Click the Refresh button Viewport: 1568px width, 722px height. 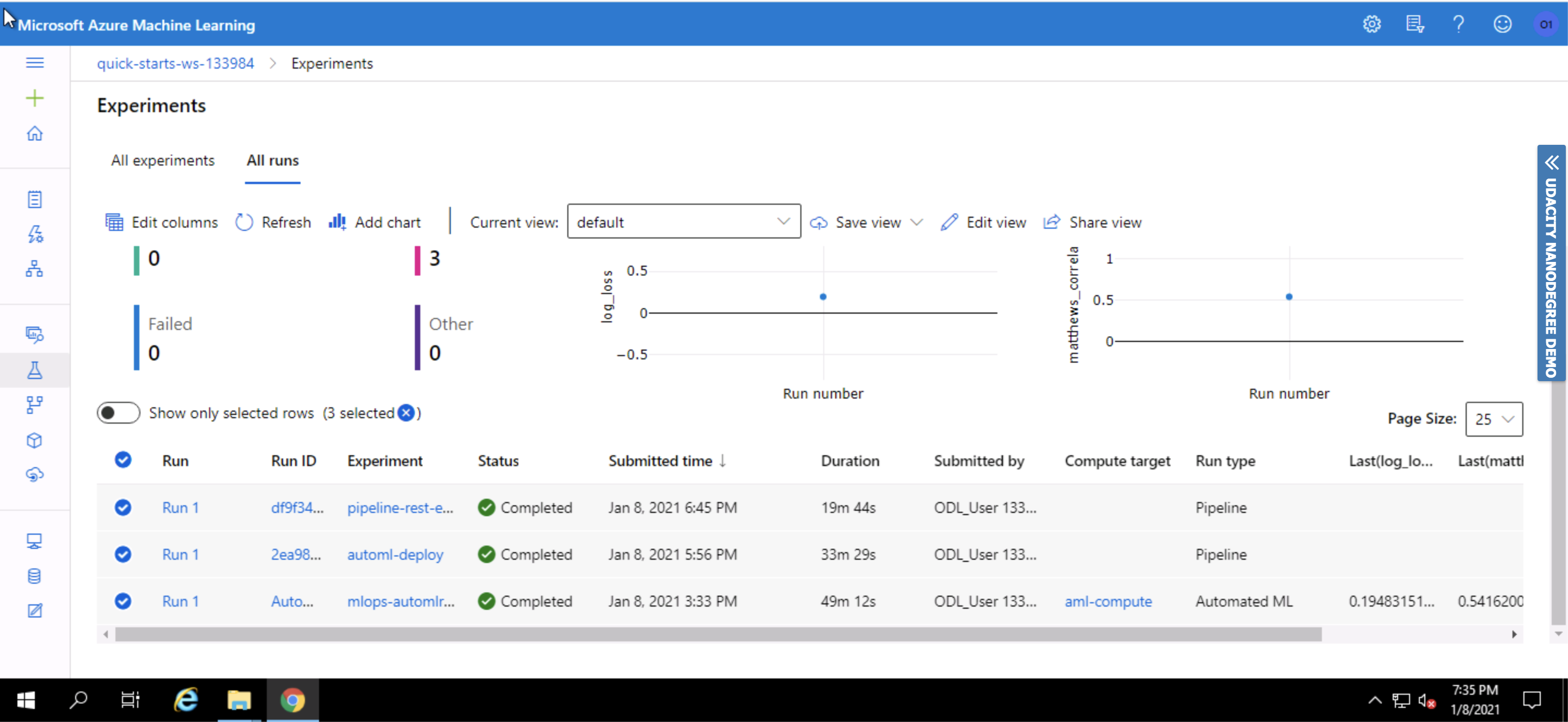(273, 222)
